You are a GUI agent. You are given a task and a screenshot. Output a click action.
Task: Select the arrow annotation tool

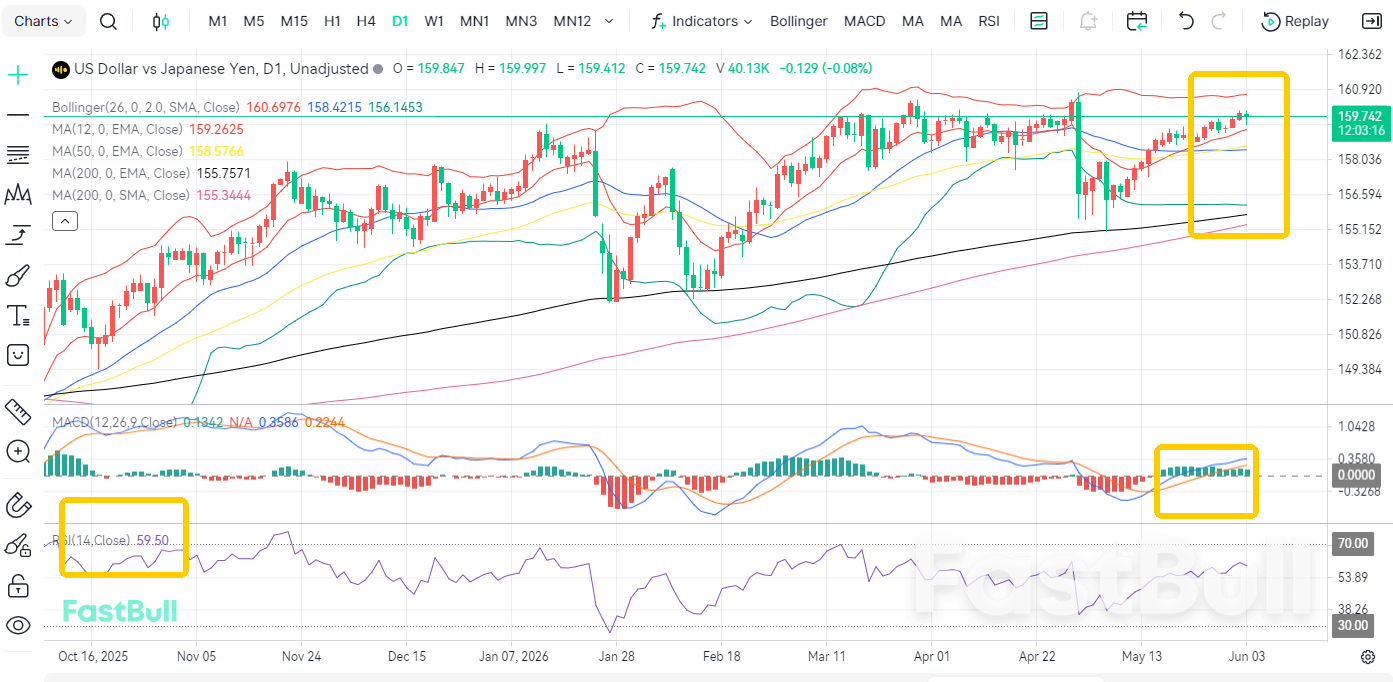18,235
